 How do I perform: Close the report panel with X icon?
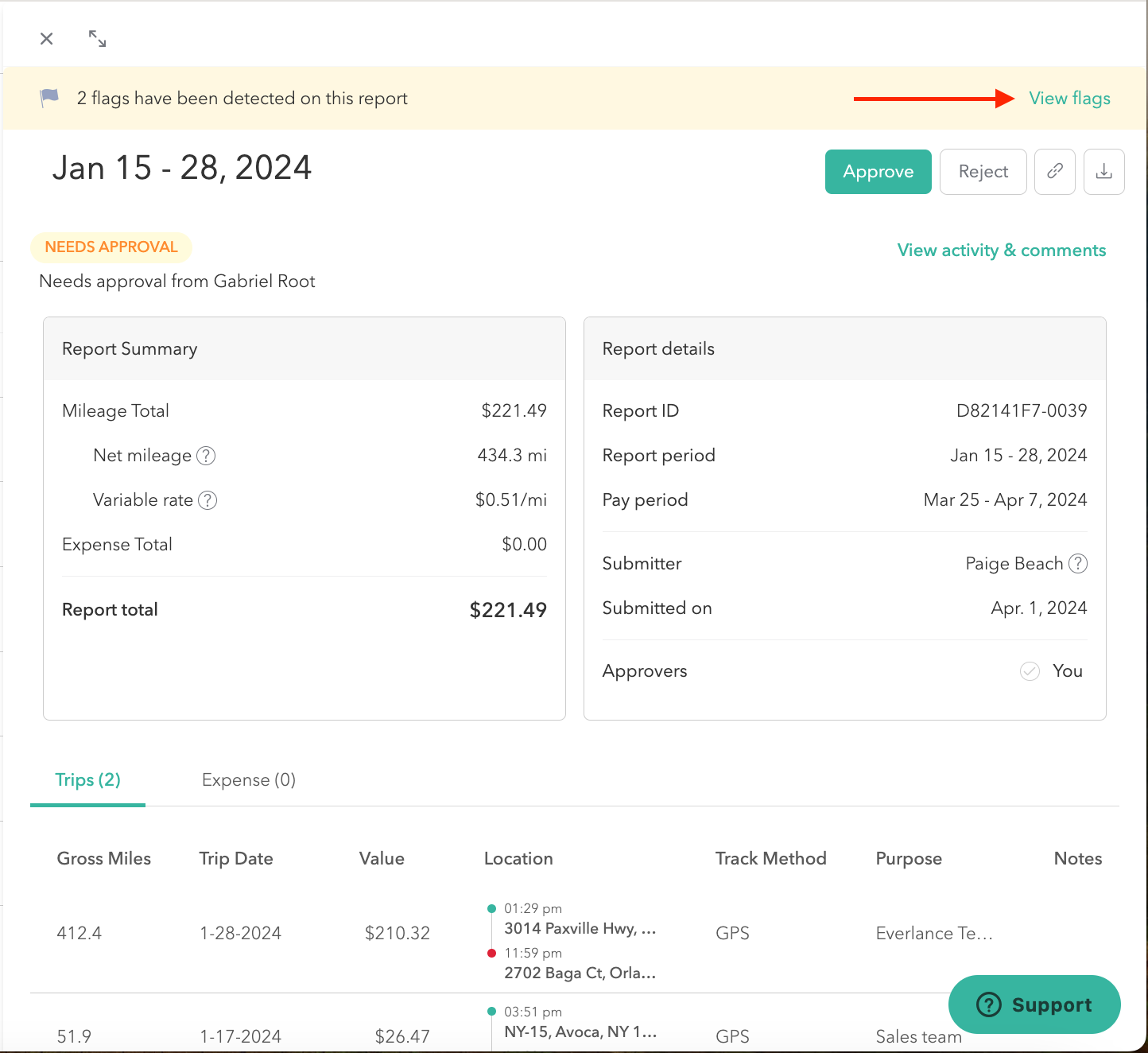tap(47, 39)
